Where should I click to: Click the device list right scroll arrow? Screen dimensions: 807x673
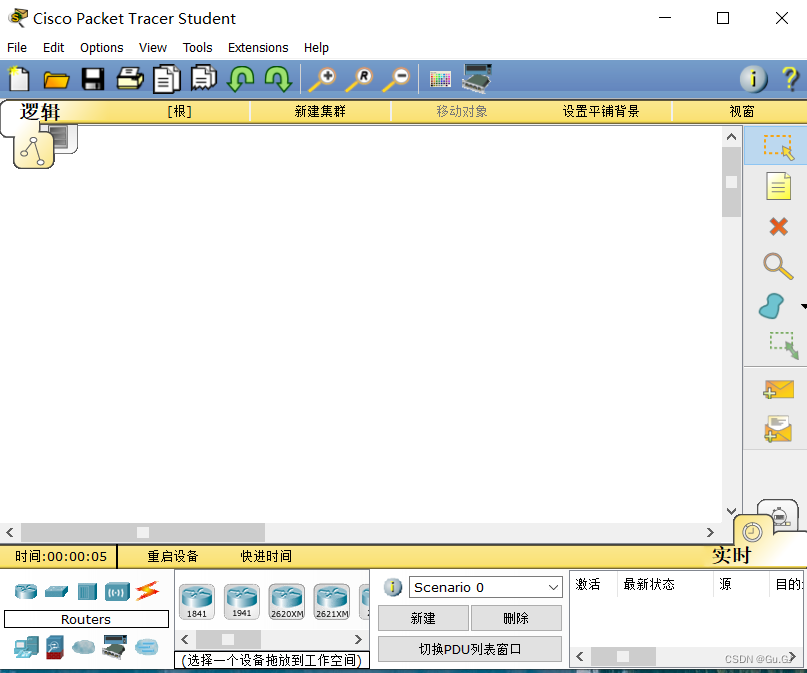click(358, 640)
